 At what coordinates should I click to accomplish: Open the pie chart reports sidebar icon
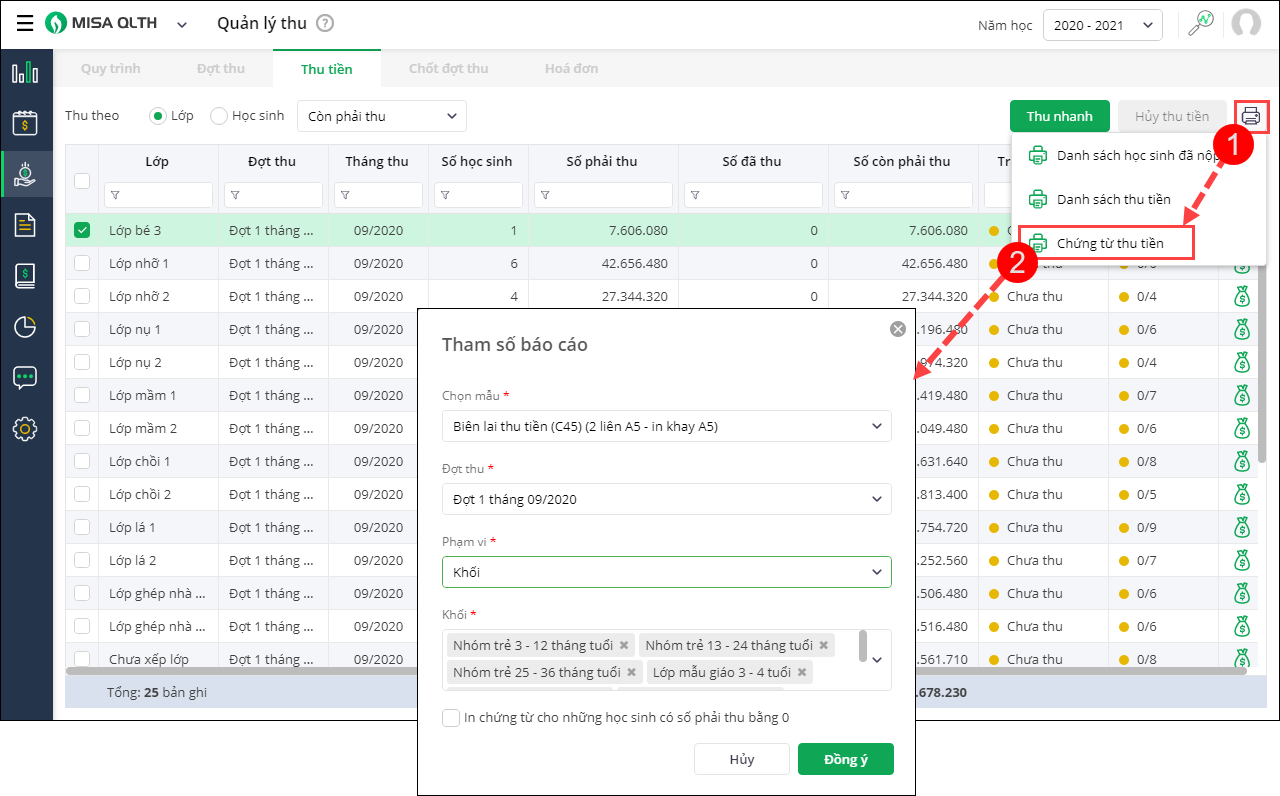pos(25,327)
